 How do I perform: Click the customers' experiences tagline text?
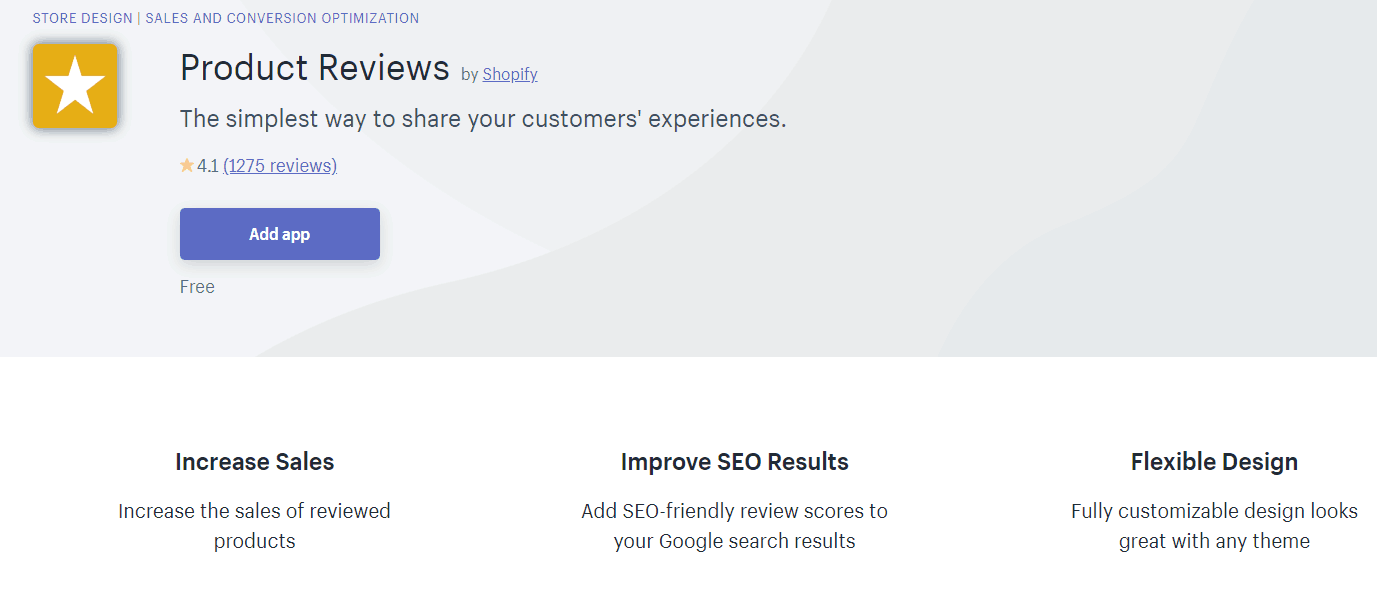tap(483, 119)
